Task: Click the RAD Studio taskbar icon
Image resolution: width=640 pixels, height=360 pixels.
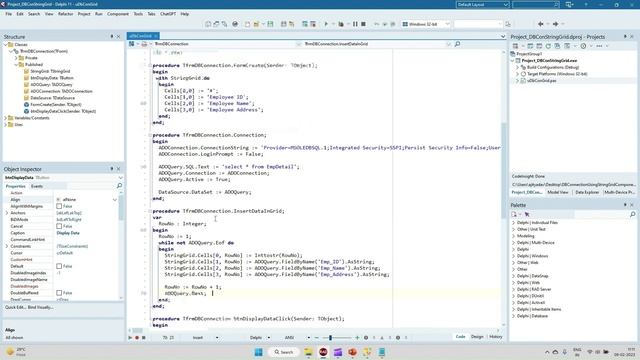Action: pyautogui.click(x=323, y=352)
